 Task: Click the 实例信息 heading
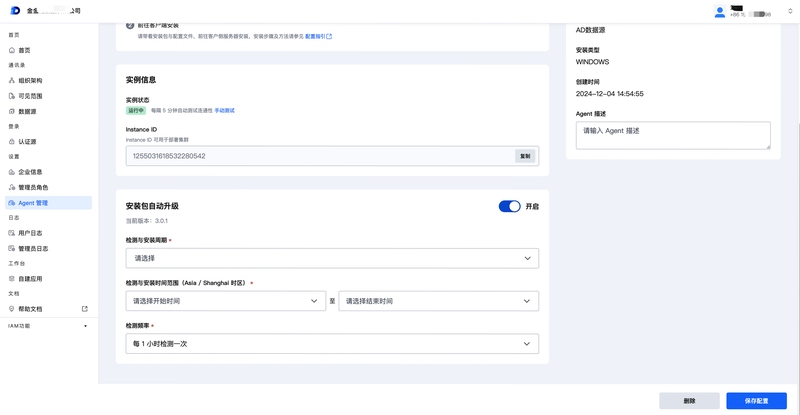(x=141, y=80)
